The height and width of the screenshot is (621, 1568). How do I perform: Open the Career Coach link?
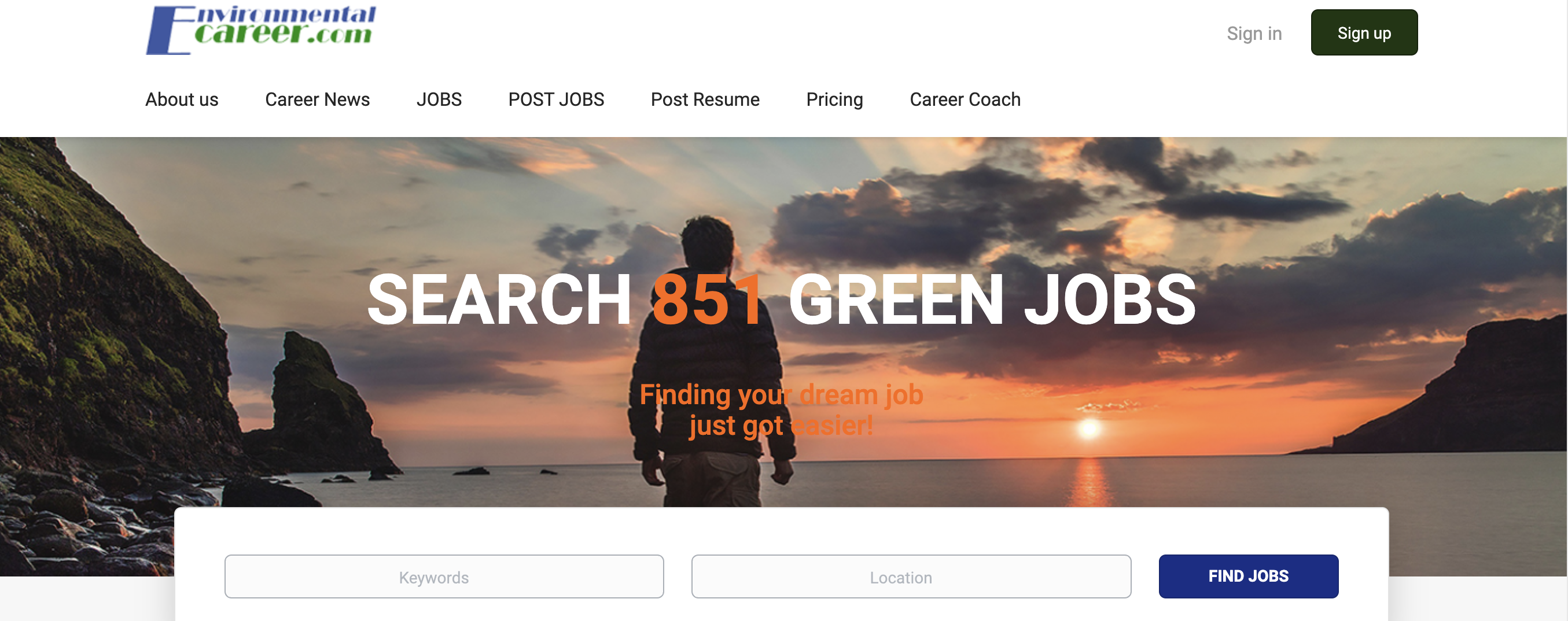(x=965, y=99)
